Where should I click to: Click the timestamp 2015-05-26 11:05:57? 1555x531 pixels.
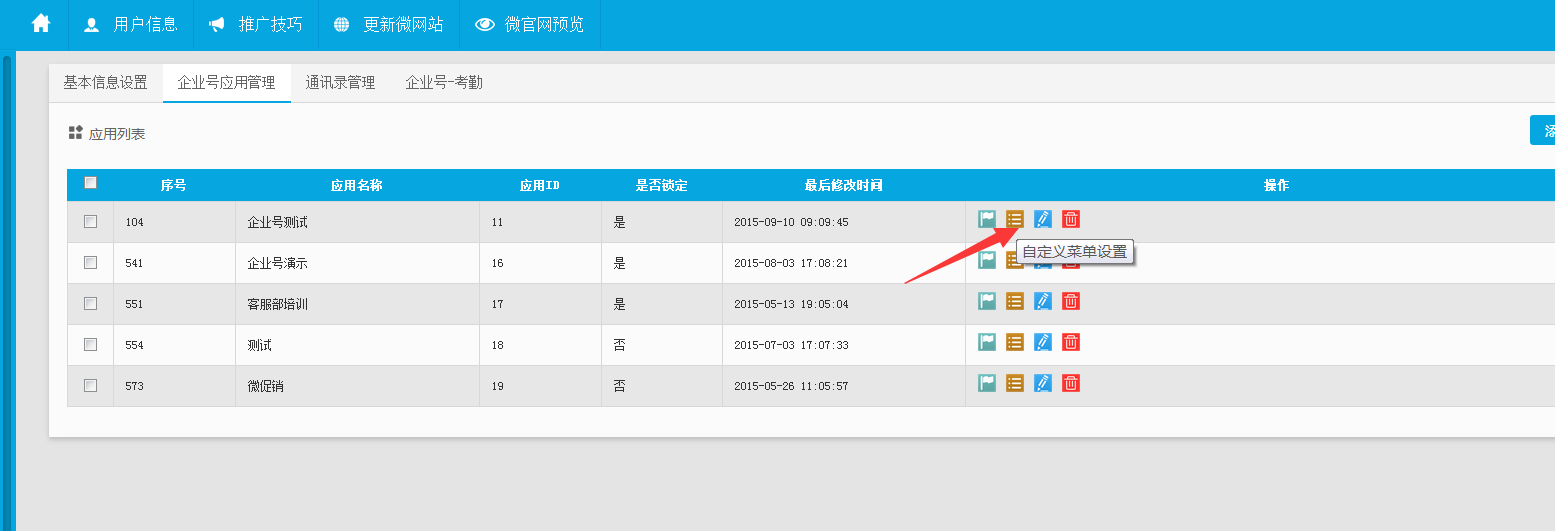click(791, 386)
